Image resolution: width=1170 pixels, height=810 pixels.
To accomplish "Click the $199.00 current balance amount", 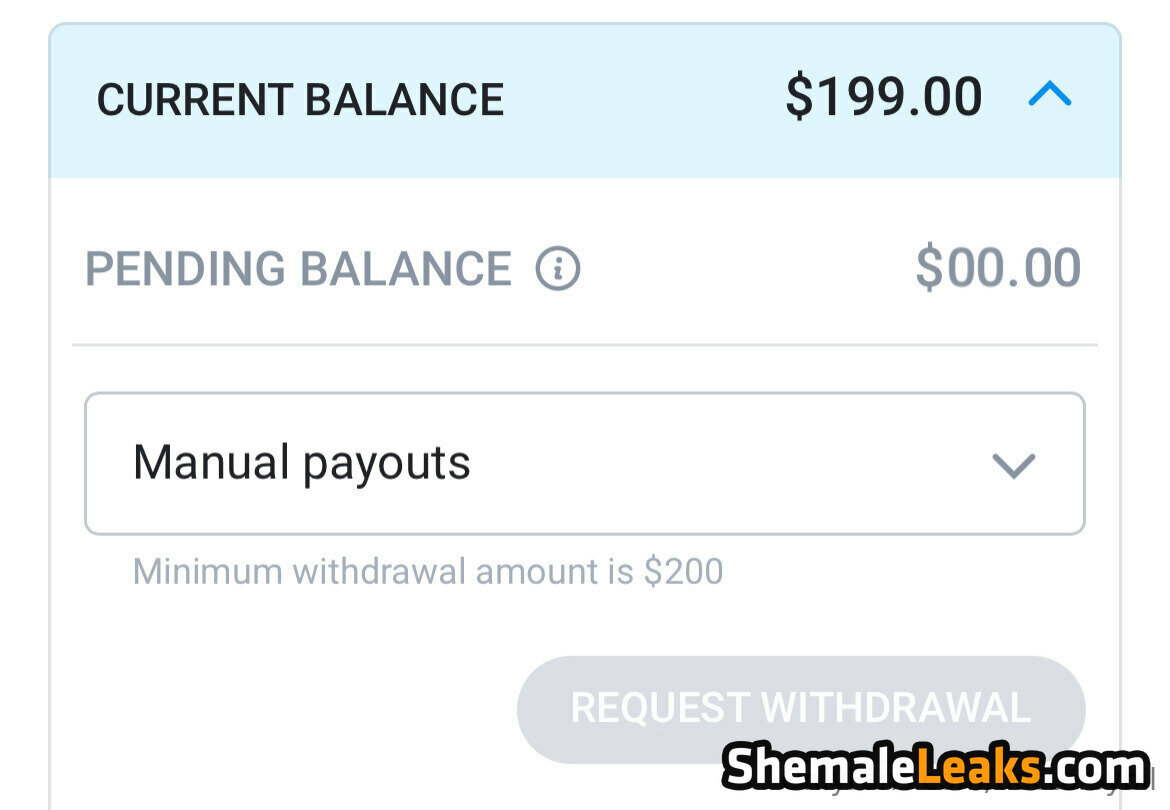I will coord(883,98).
